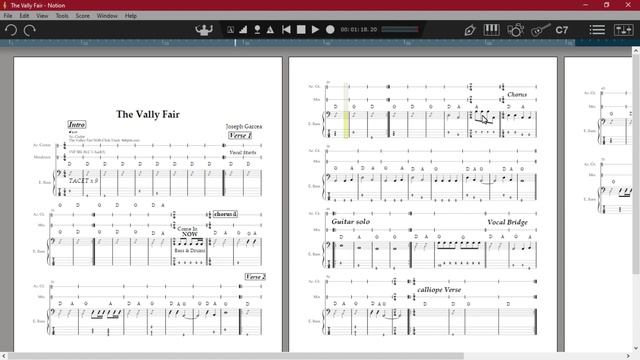Select the Vocal Bridge marking
This screenshot has height=360, width=640.
pos(507,222)
